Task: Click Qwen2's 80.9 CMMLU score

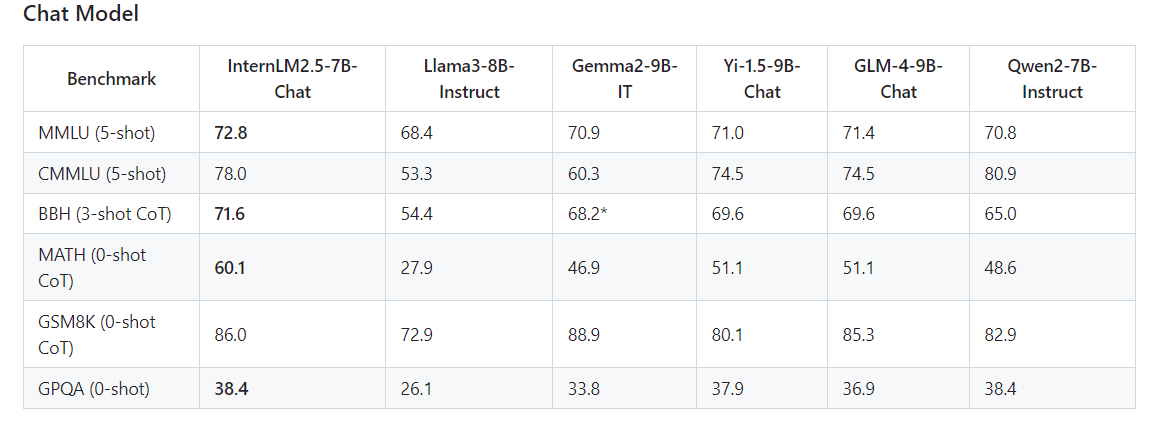Action: pyautogui.click(x=1002, y=173)
